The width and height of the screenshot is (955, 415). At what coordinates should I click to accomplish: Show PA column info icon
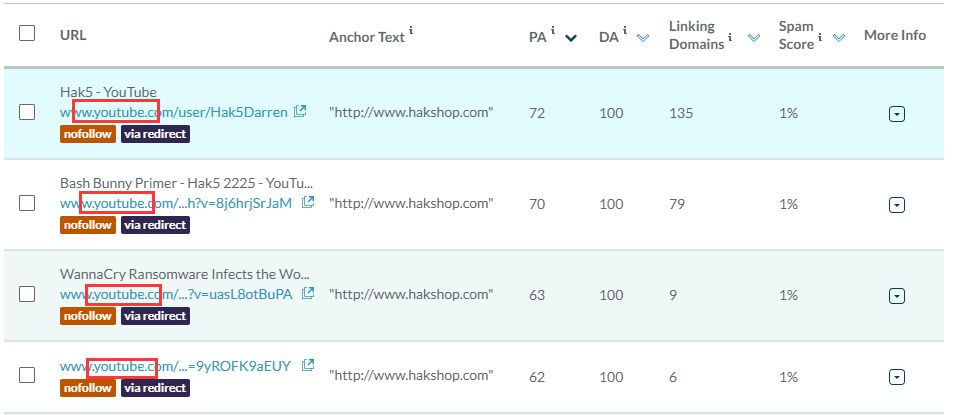[554, 31]
